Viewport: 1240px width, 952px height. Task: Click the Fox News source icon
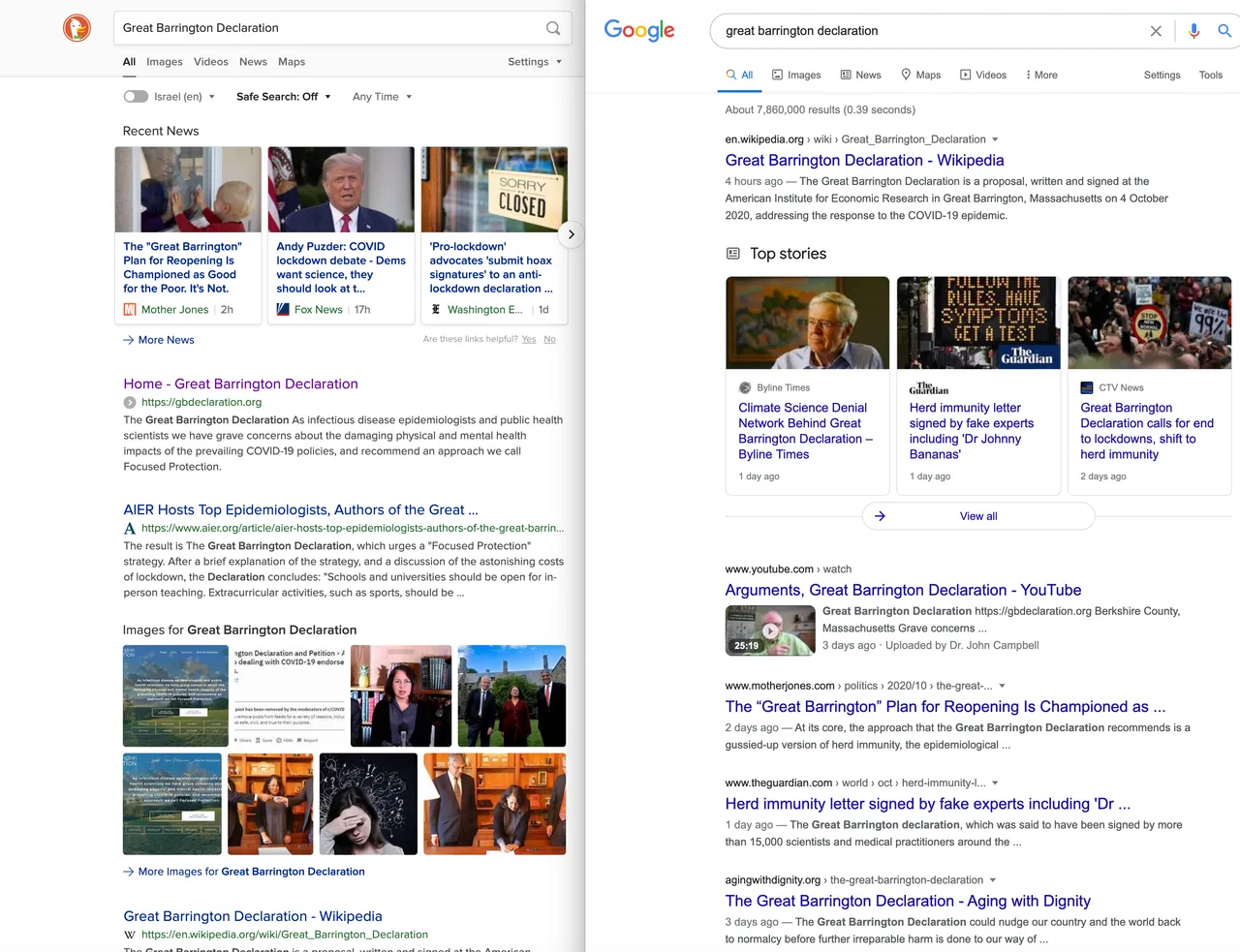[x=283, y=310]
